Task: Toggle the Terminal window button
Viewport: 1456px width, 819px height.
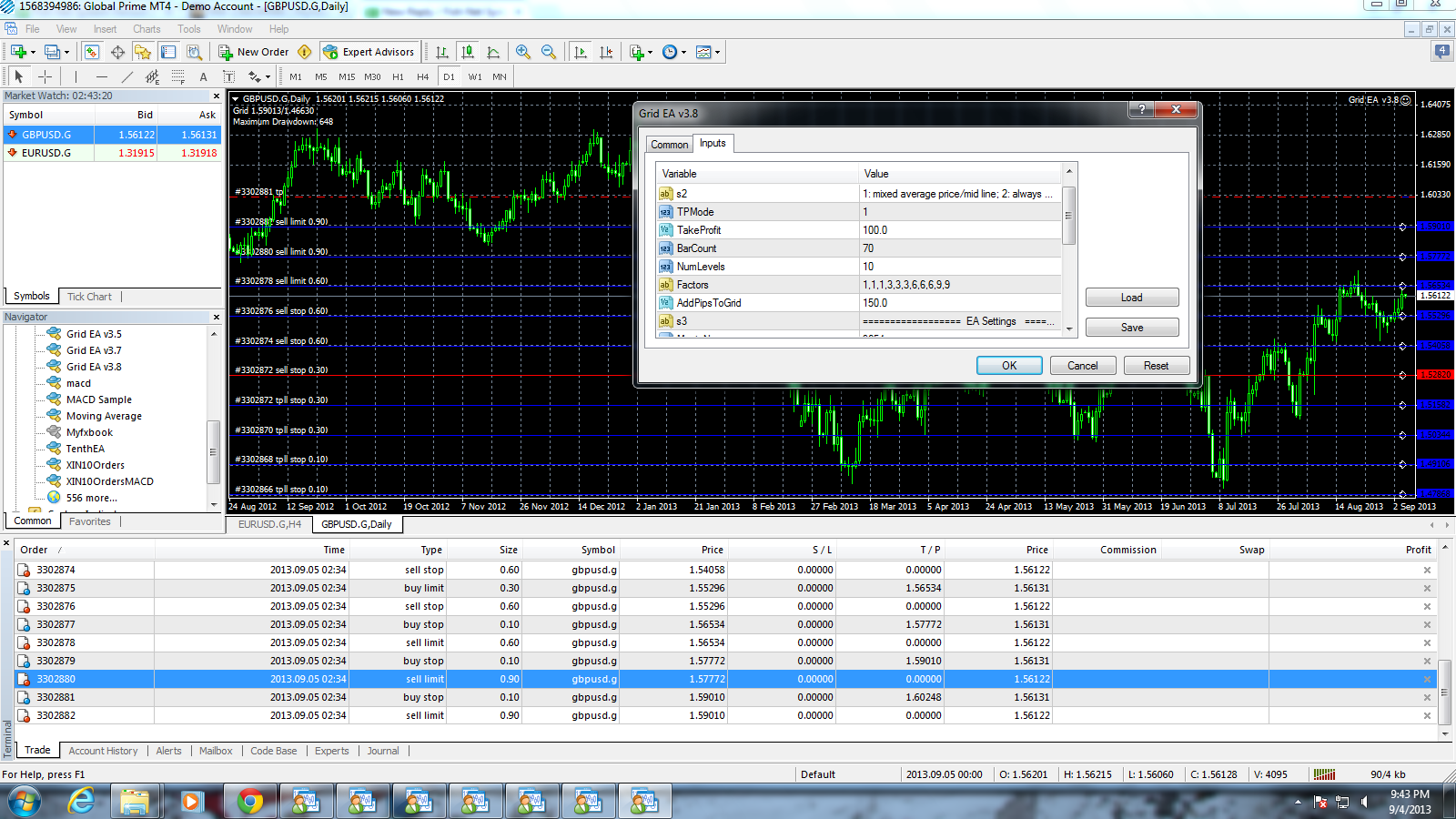Action: 168,52
